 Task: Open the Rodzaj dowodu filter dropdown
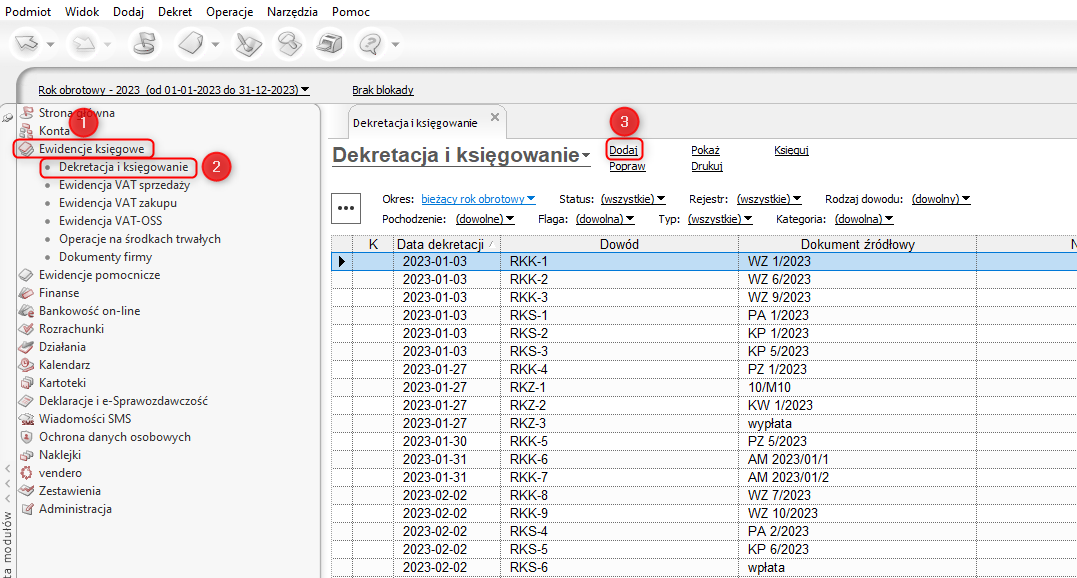941,199
